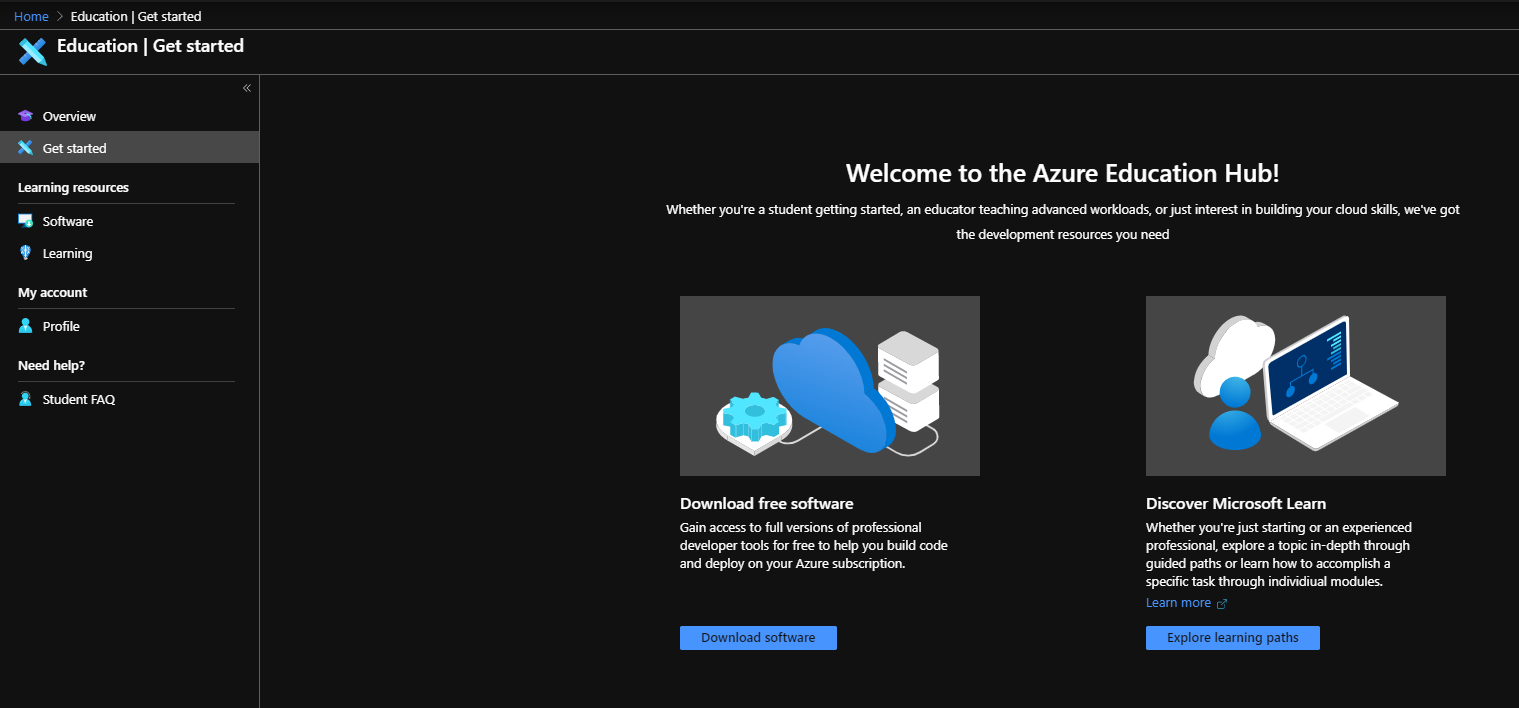
Task: Click the Discover Microsoft Learn laptop illustration
Action: click(x=1296, y=386)
